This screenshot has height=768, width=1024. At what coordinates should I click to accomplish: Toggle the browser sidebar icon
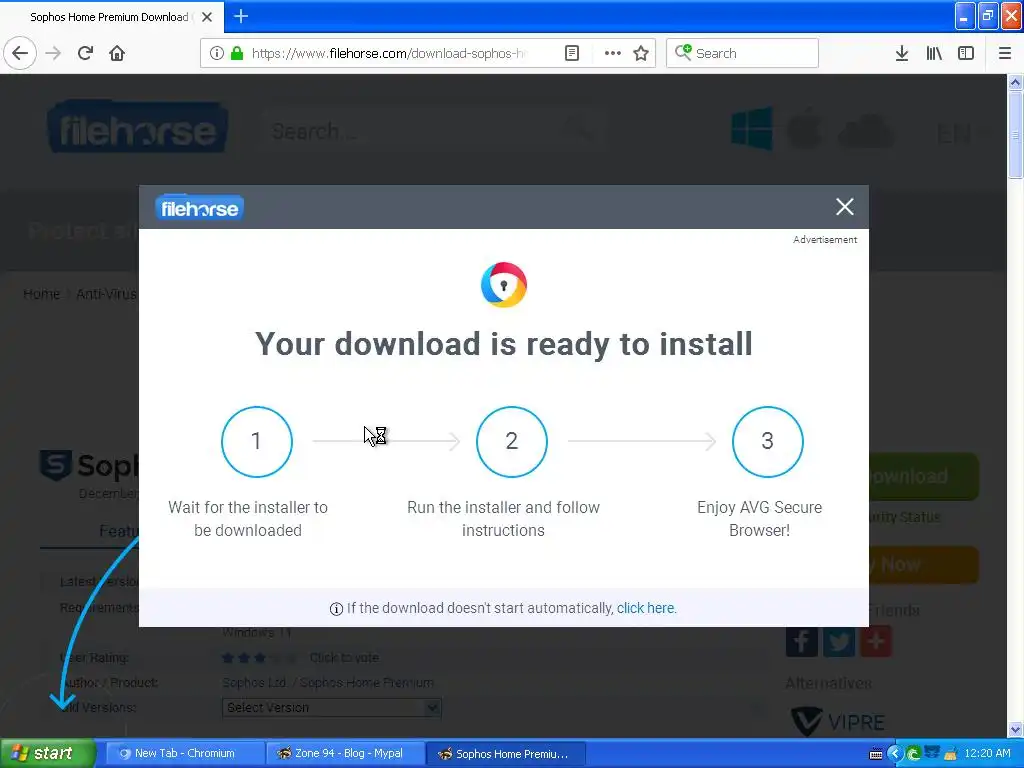pos(966,53)
